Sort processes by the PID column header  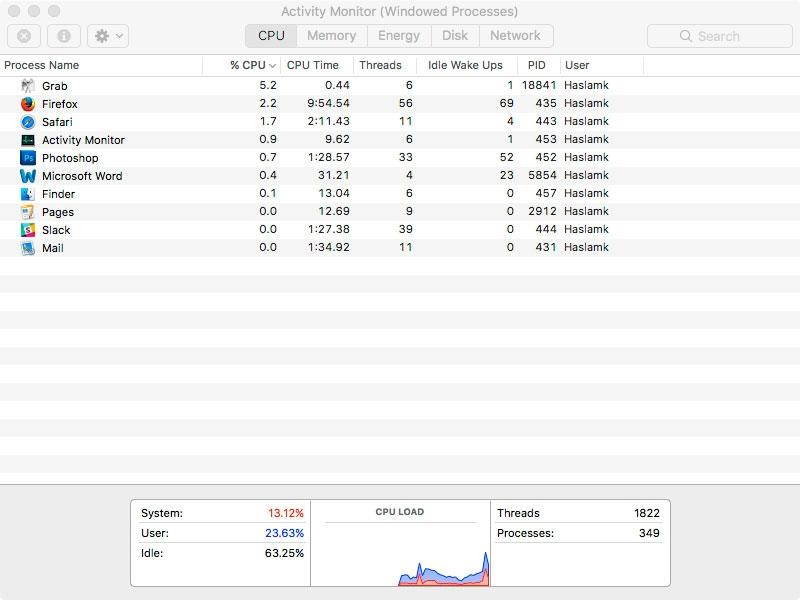[537, 65]
